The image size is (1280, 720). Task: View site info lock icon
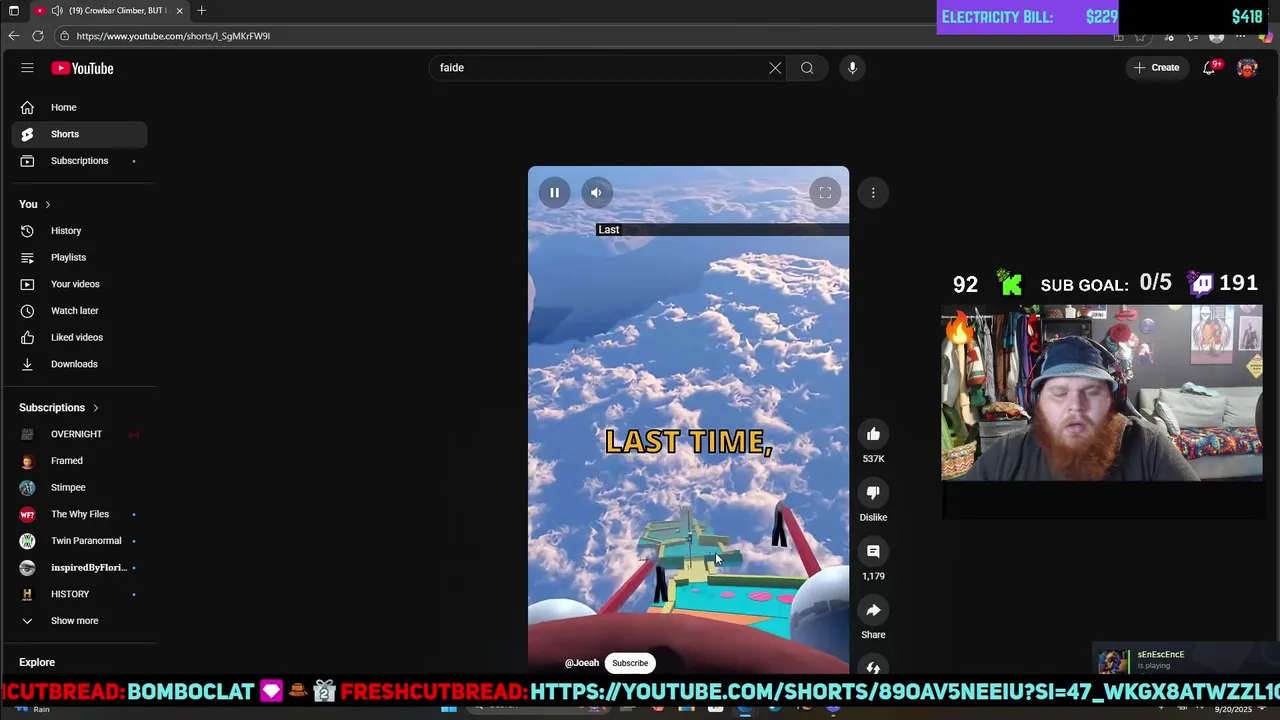click(64, 36)
